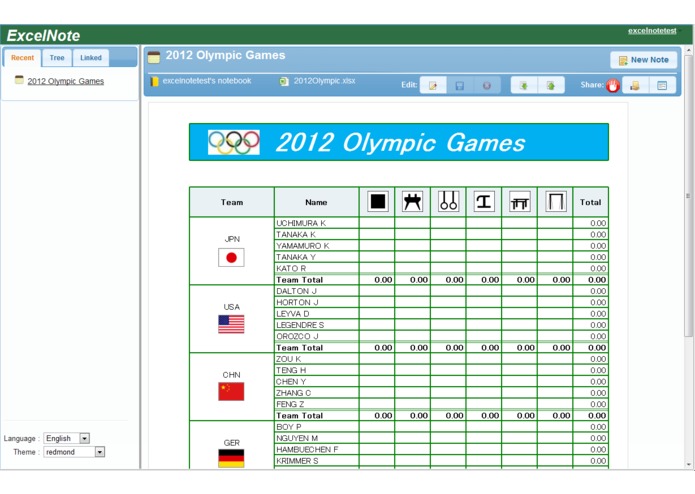Viewport: 695px width, 494px height.
Task: Click the download green arrow icon
Action: point(524,85)
